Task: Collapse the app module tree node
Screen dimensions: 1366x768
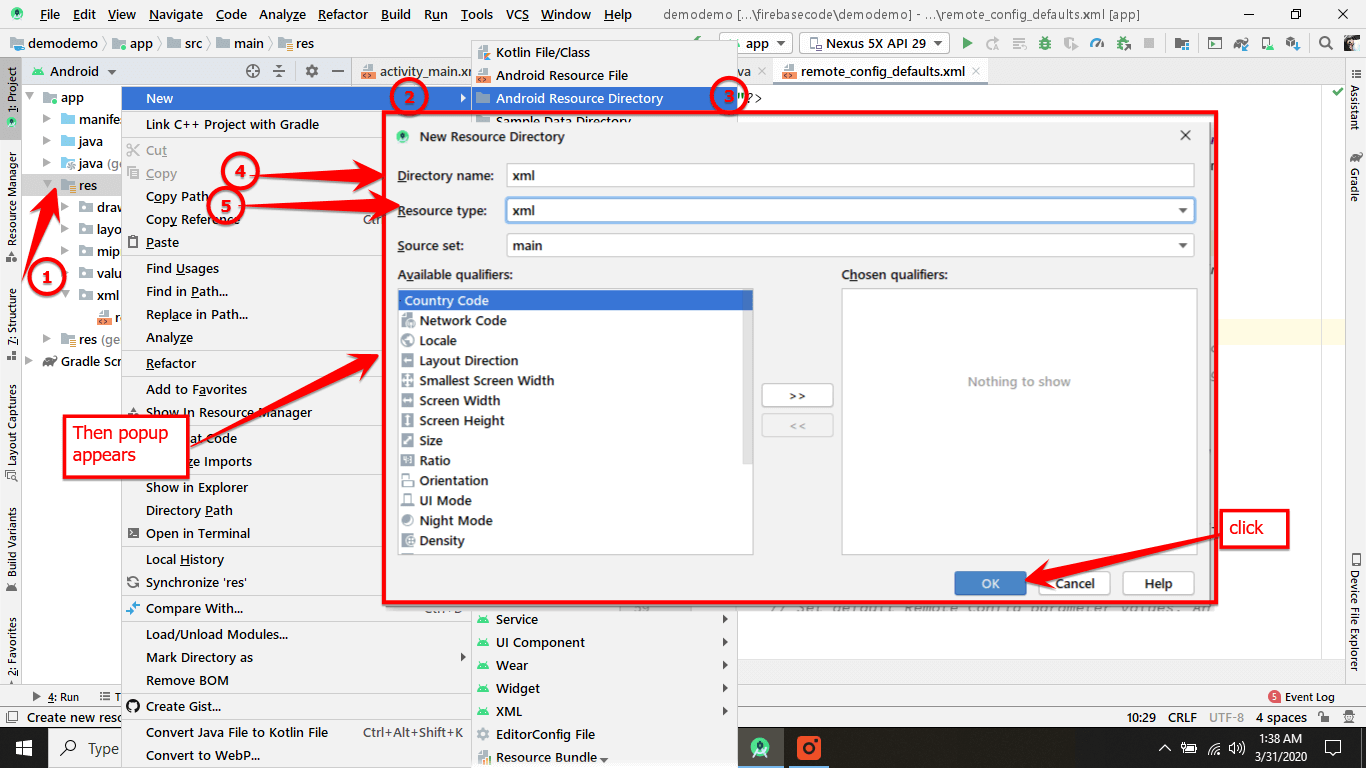Action: [x=29, y=97]
